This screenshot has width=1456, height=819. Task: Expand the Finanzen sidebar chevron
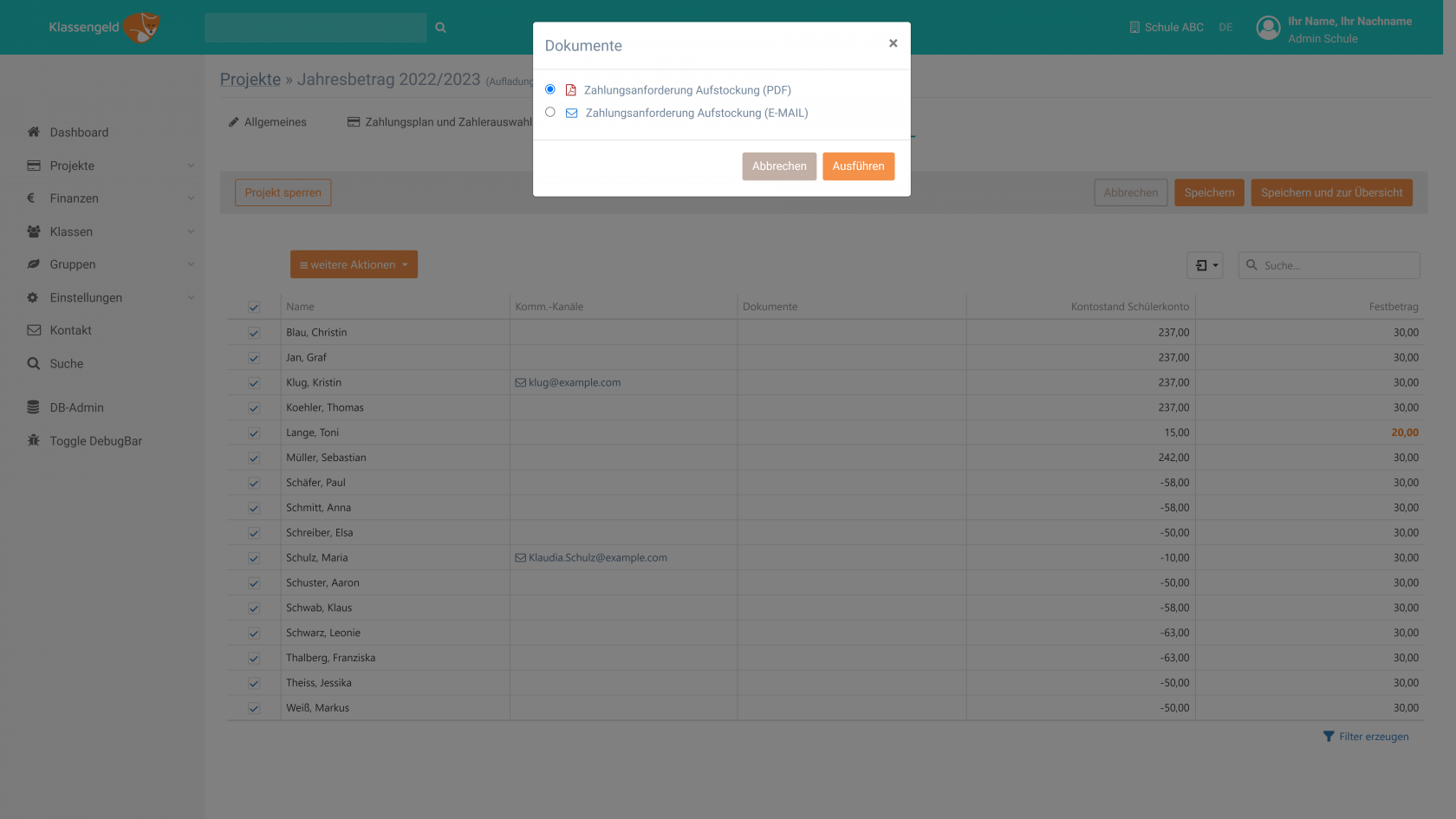click(191, 198)
